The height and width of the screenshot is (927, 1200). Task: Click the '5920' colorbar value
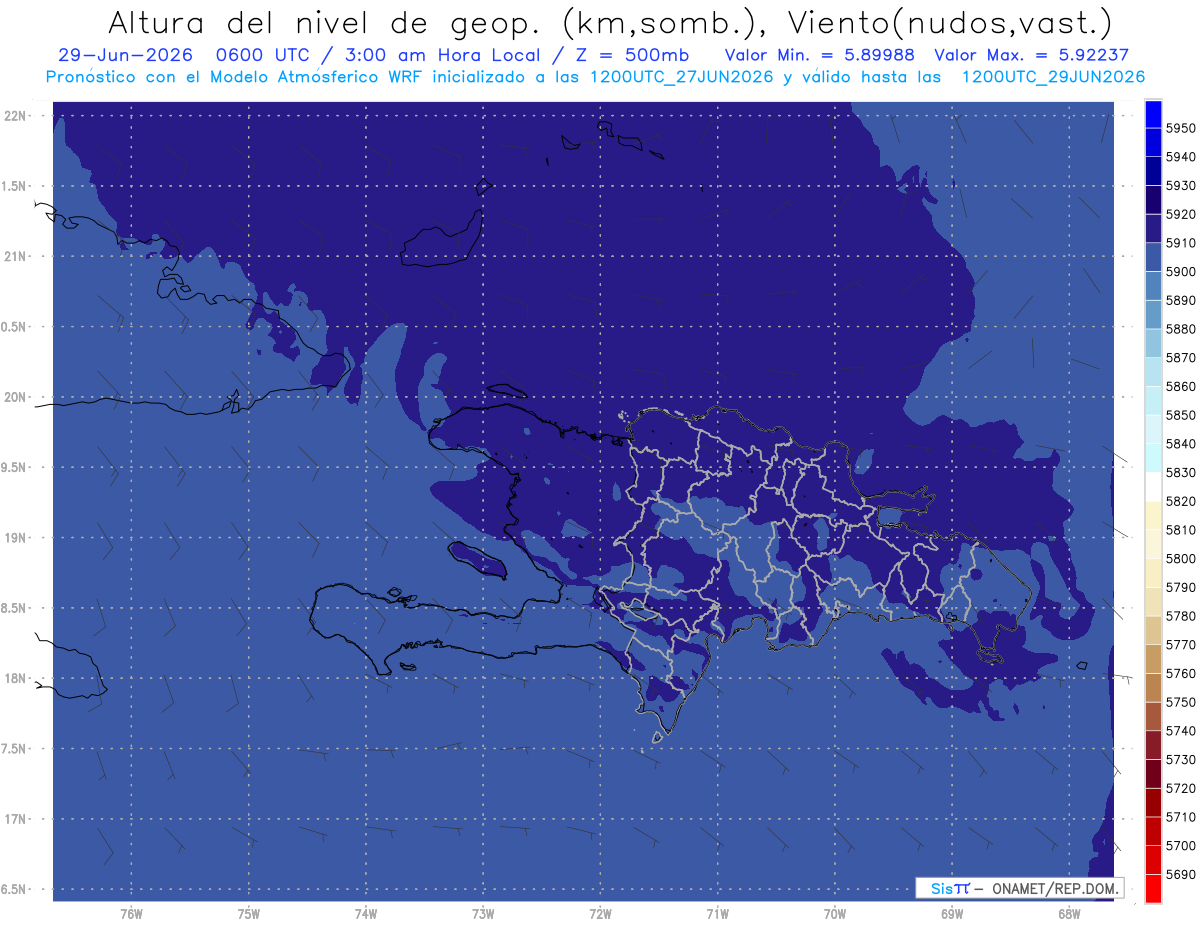pos(1181,214)
